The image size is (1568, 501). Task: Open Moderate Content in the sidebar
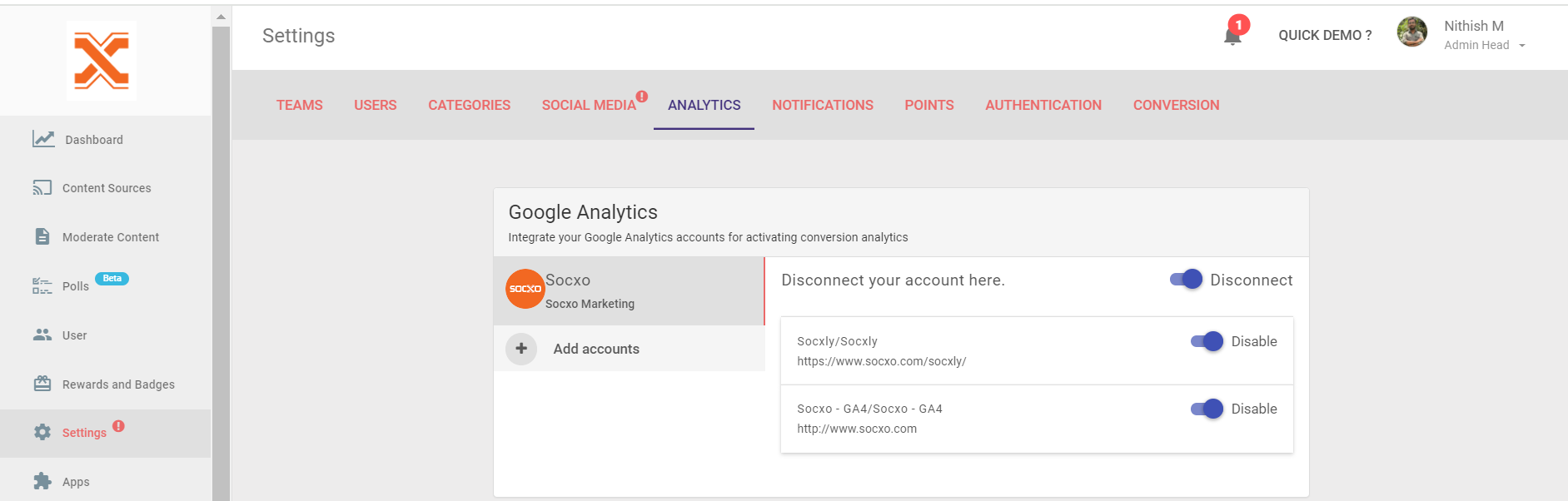coord(106,237)
